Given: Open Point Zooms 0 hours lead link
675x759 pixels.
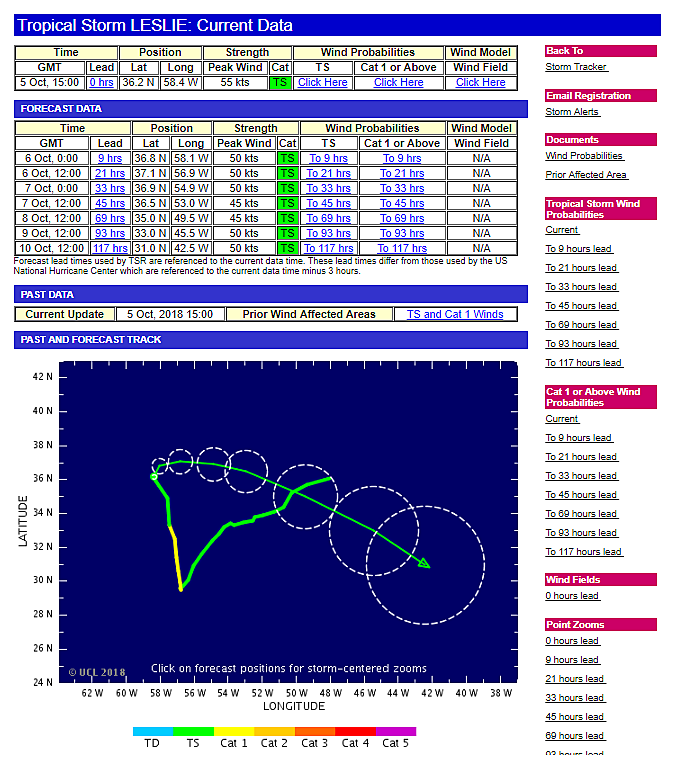Looking at the screenshot, I should 572,641.
